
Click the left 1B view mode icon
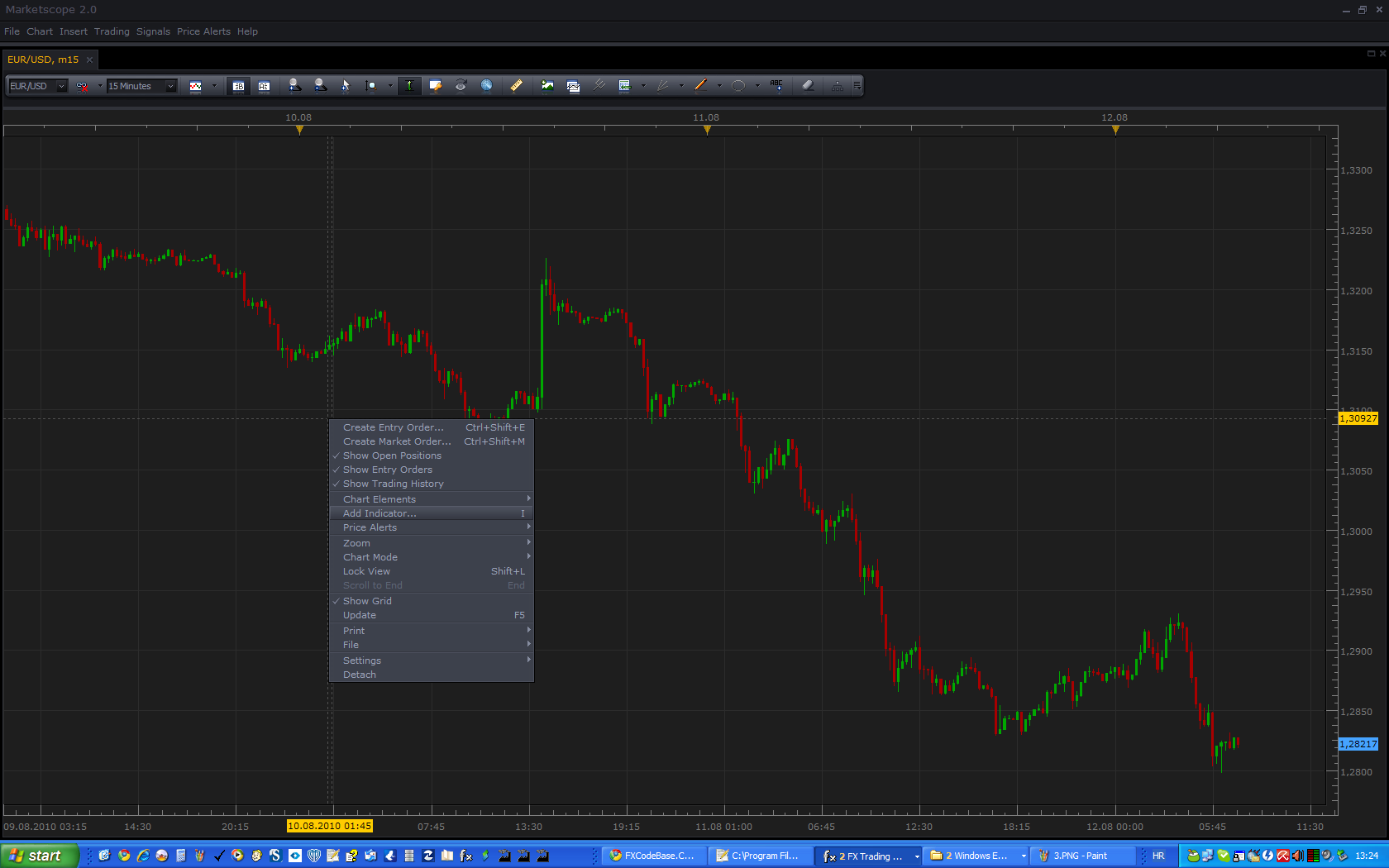click(x=238, y=86)
